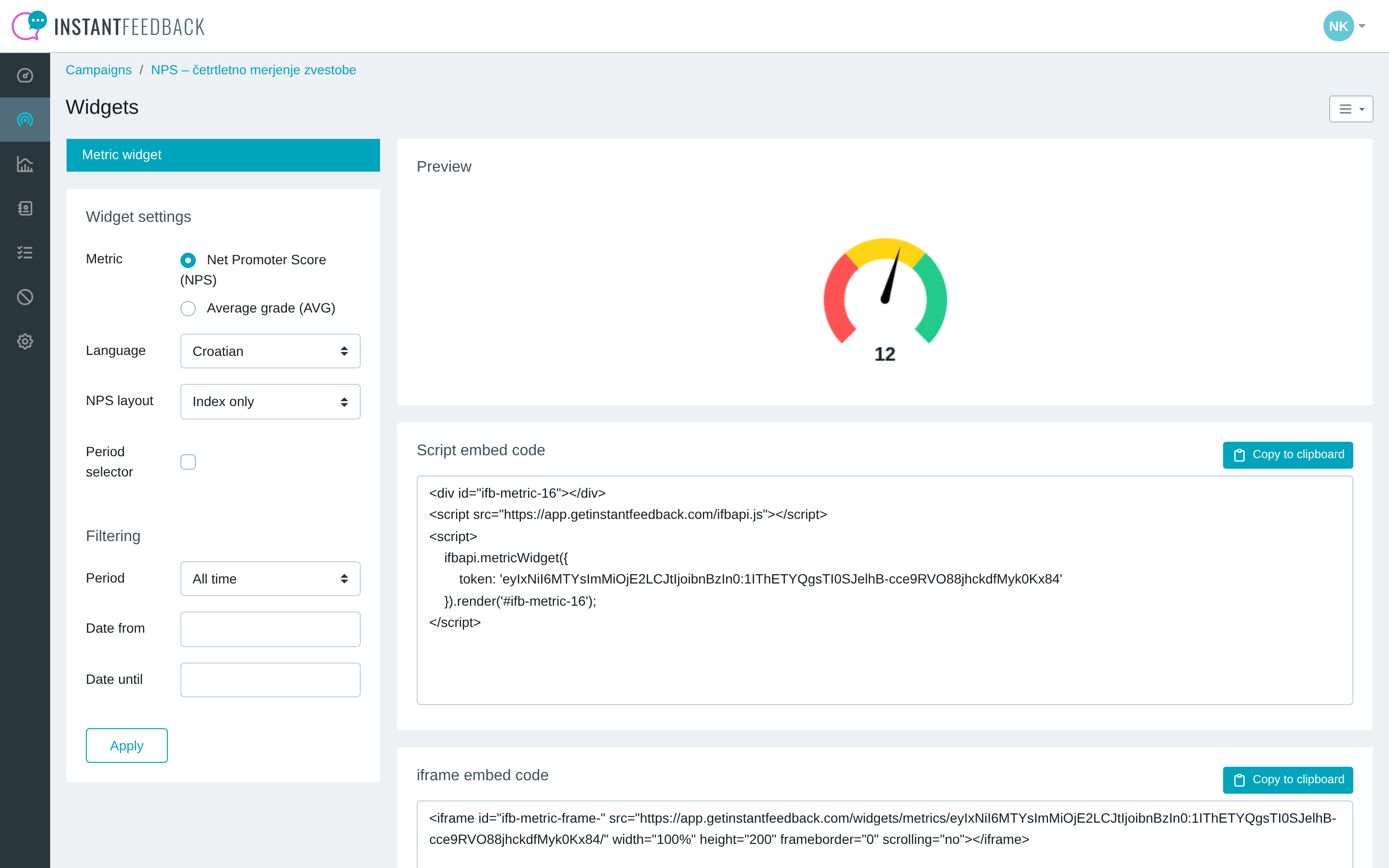The width and height of the screenshot is (1389, 868).
Task: Open the analytics chart sidebar icon
Action: coord(25,164)
